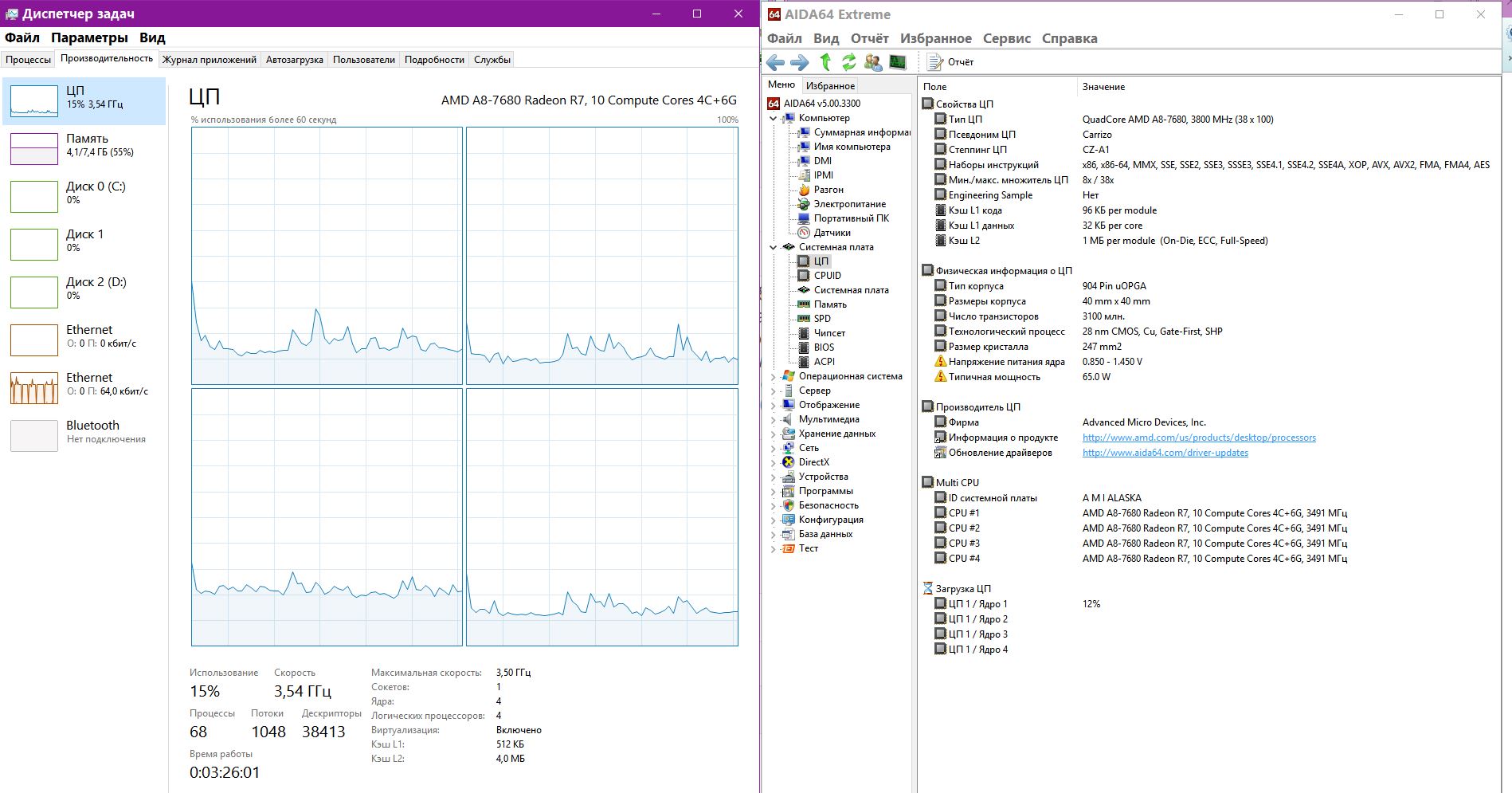
Task: Expand the Сеть tree node
Action: click(773, 448)
